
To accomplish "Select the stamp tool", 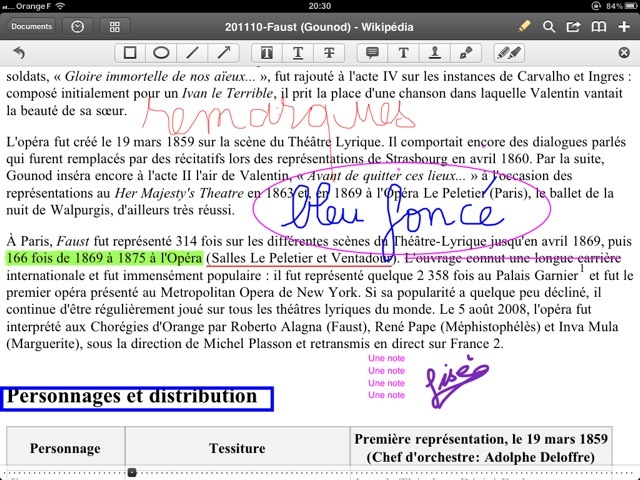I will pos(435,52).
